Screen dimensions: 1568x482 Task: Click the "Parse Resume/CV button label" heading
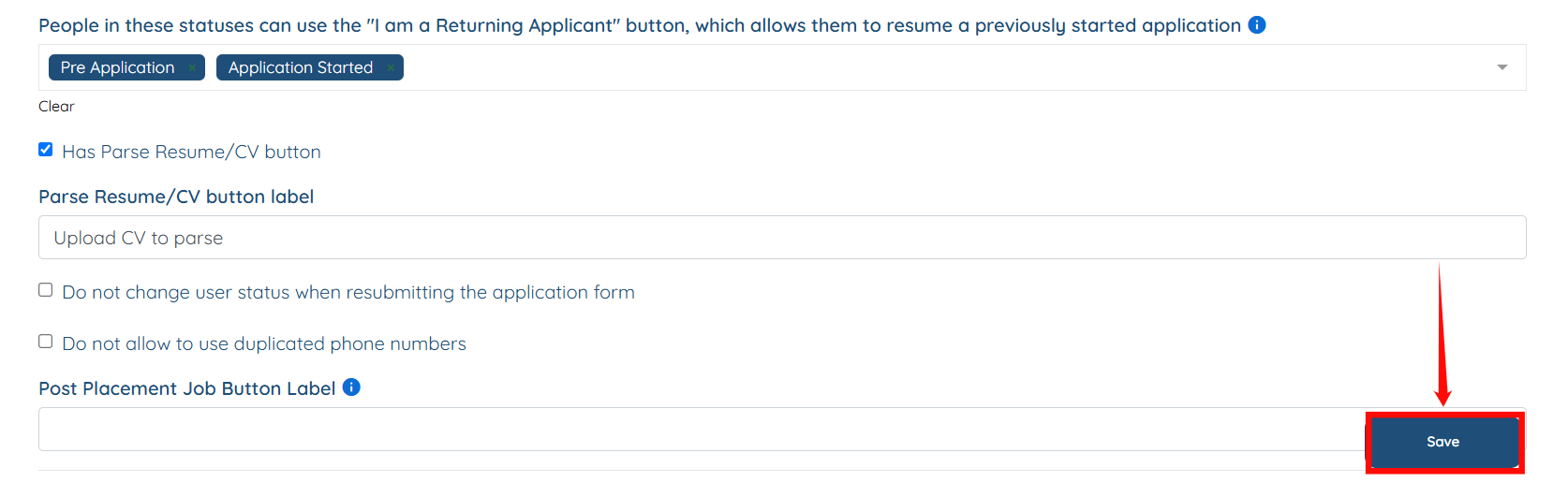click(x=176, y=197)
